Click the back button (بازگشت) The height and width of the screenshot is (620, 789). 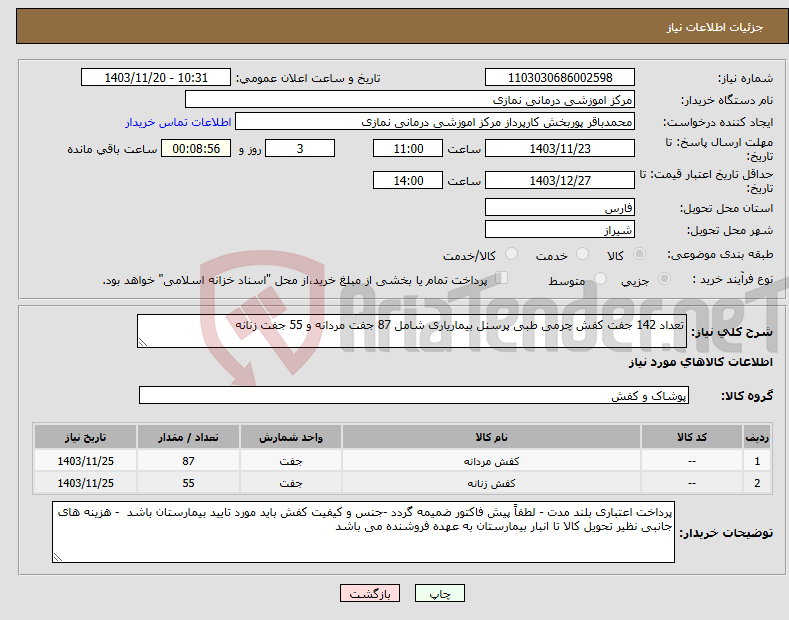tap(370, 594)
